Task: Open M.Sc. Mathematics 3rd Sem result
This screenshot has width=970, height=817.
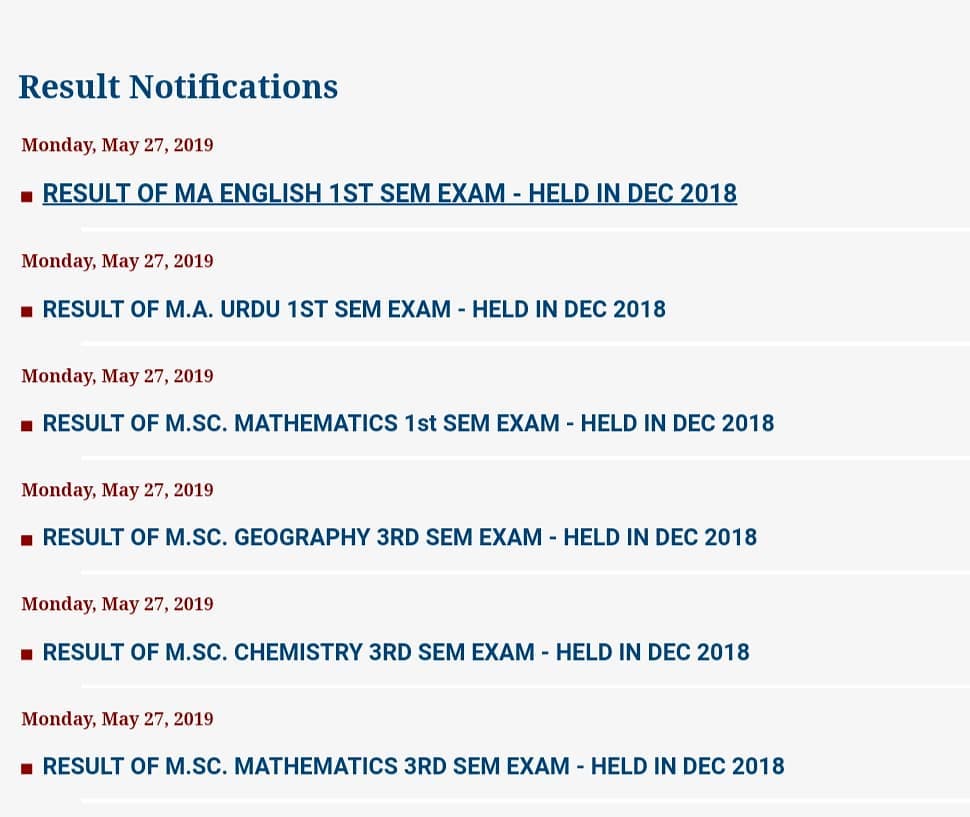Action: tap(413, 766)
